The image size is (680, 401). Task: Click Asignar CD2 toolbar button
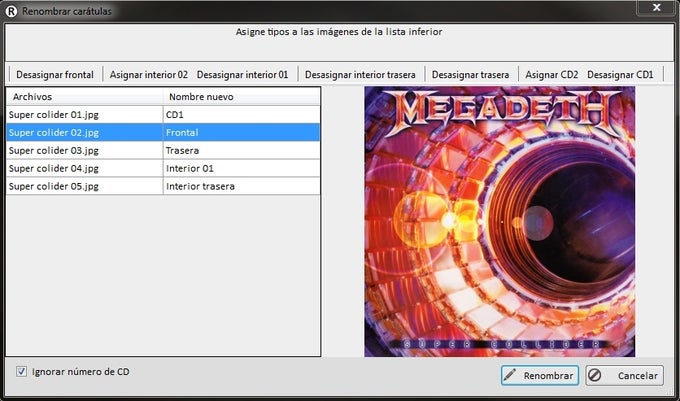click(x=552, y=75)
